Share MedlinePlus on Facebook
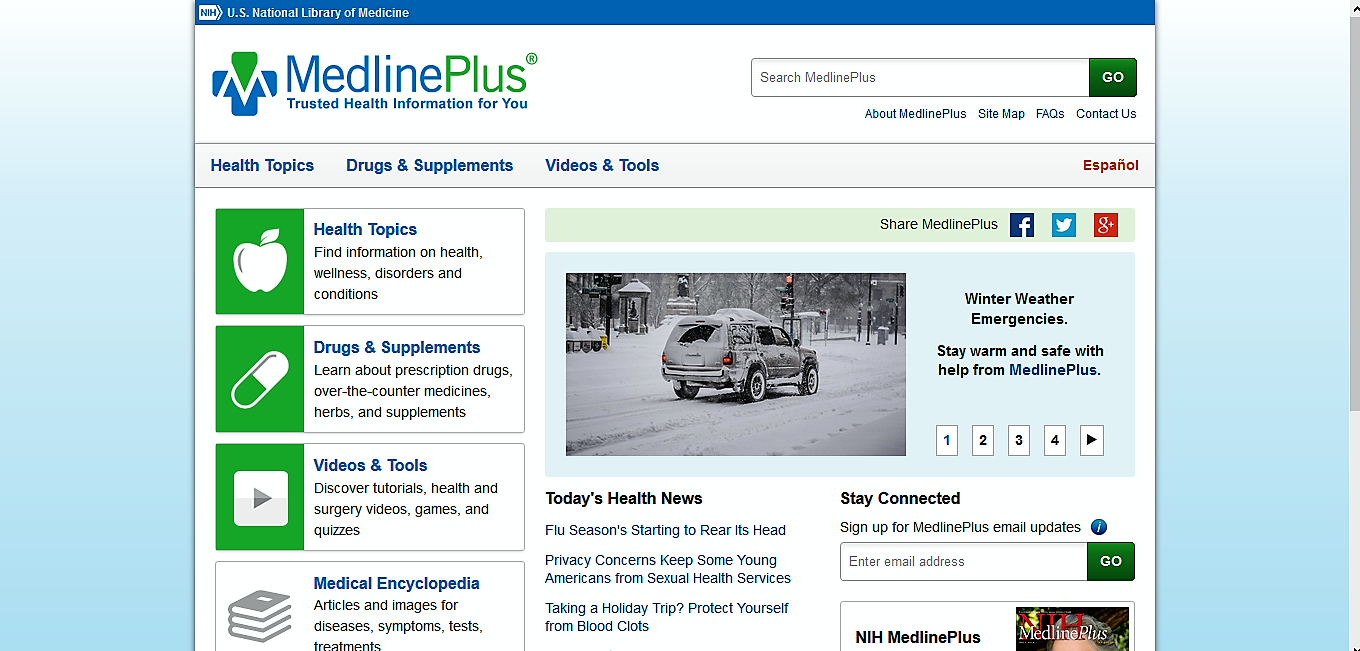1360x651 pixels. 1022,225
